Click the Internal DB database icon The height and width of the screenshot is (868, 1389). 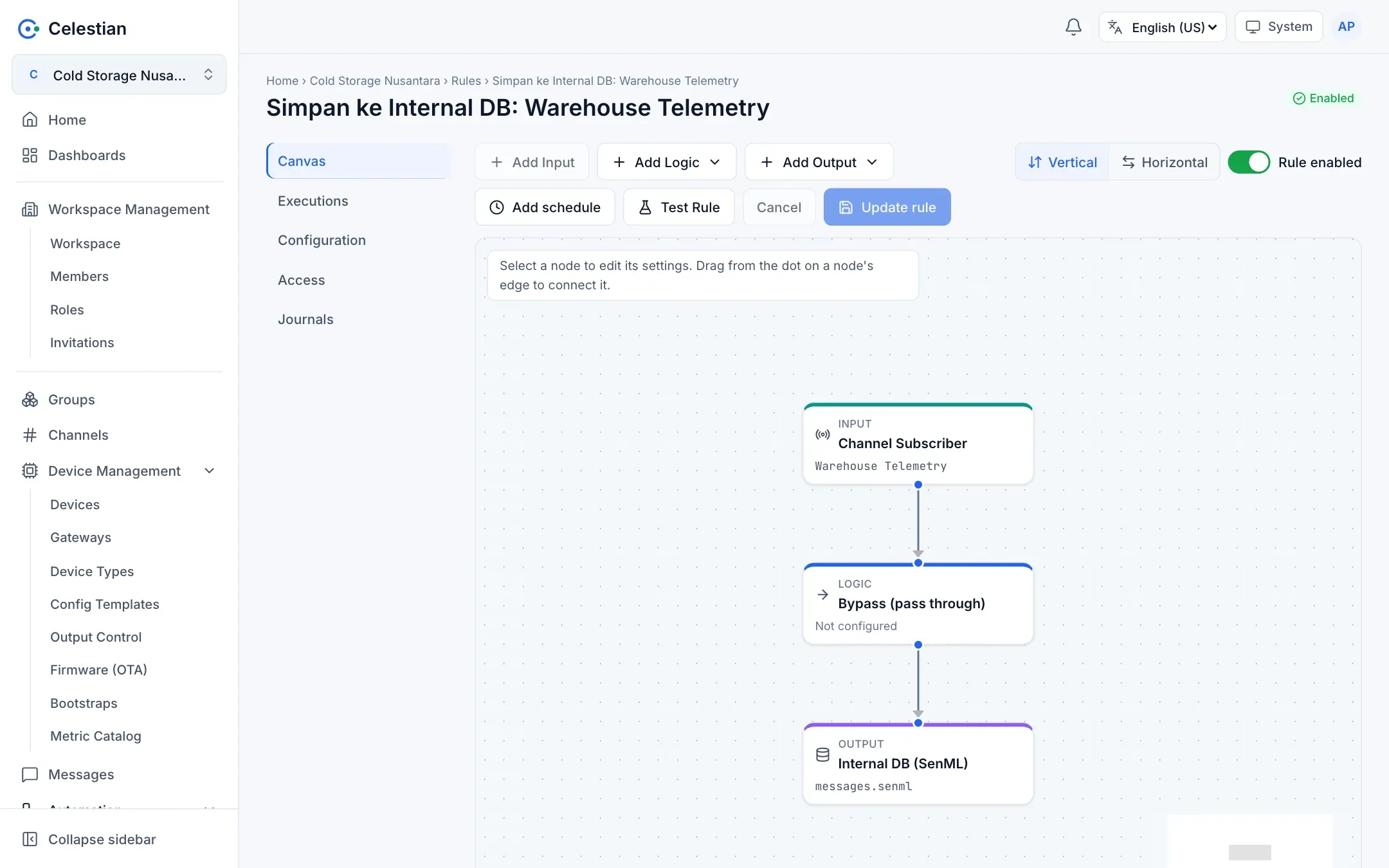(822, 754)
